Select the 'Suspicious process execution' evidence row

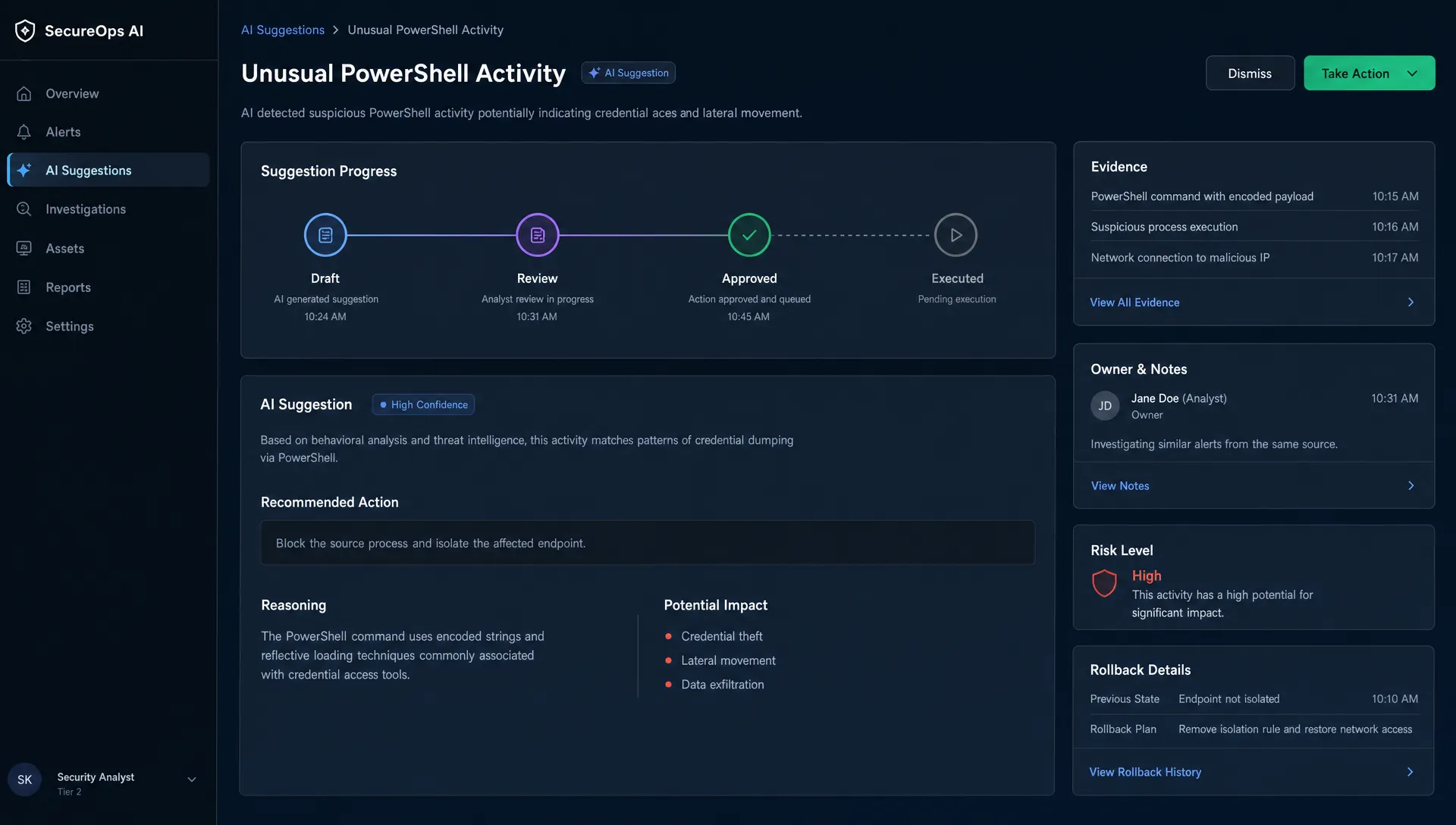[1254, 227]
